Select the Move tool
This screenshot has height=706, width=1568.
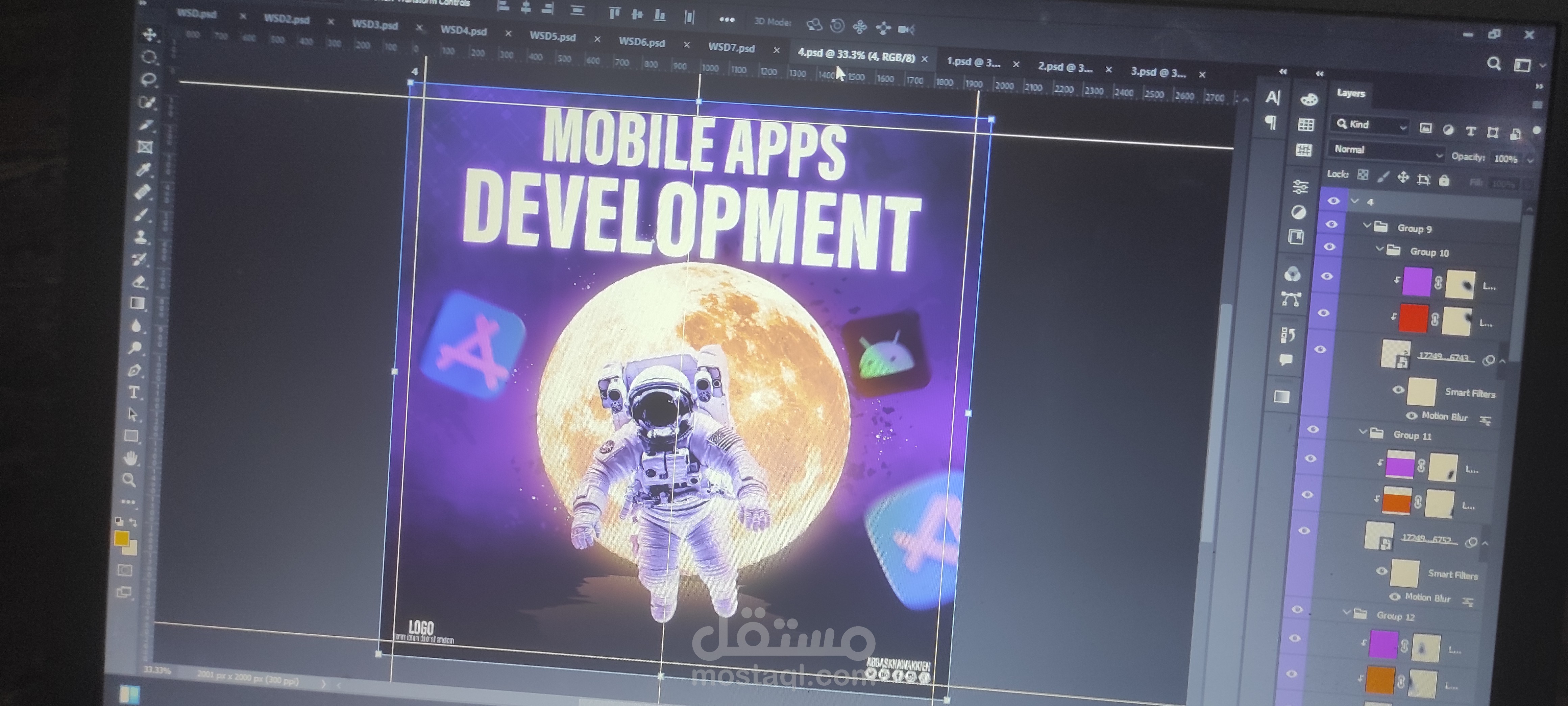[x=150, y=35]
